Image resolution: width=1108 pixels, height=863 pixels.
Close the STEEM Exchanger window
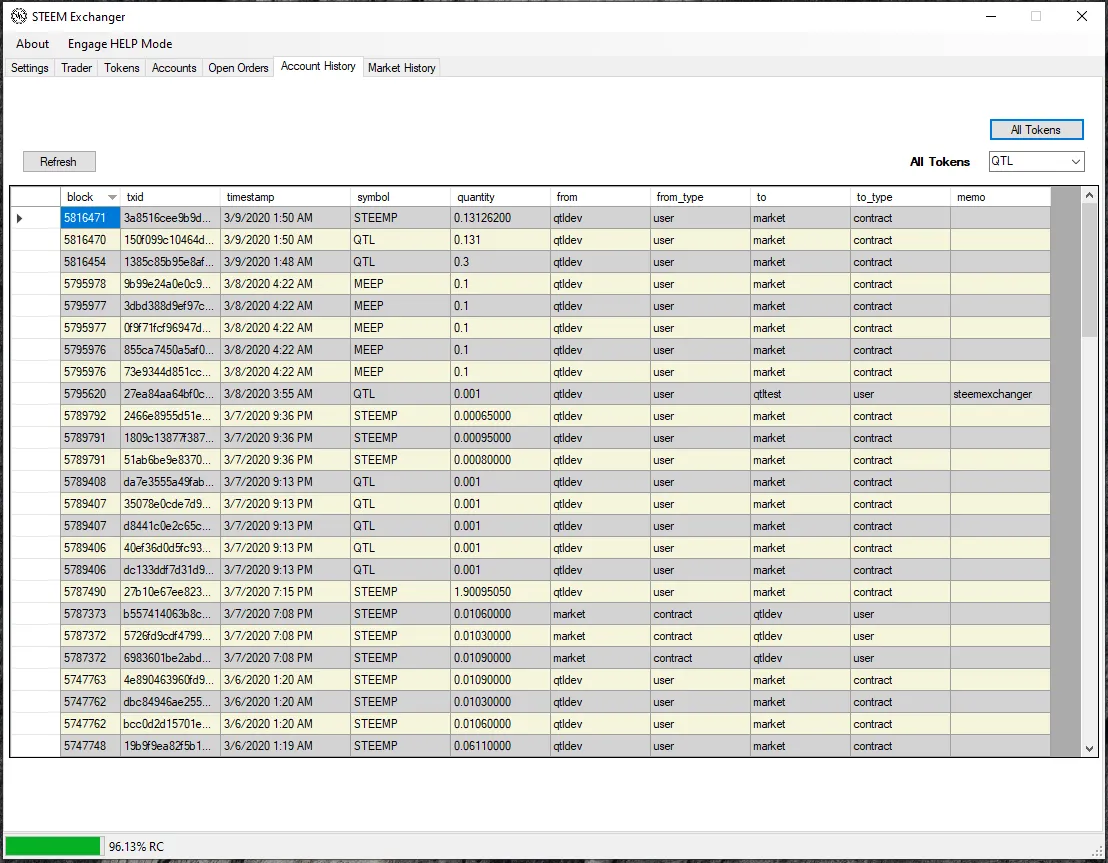pyautogui.click(x=1081, y=16)
